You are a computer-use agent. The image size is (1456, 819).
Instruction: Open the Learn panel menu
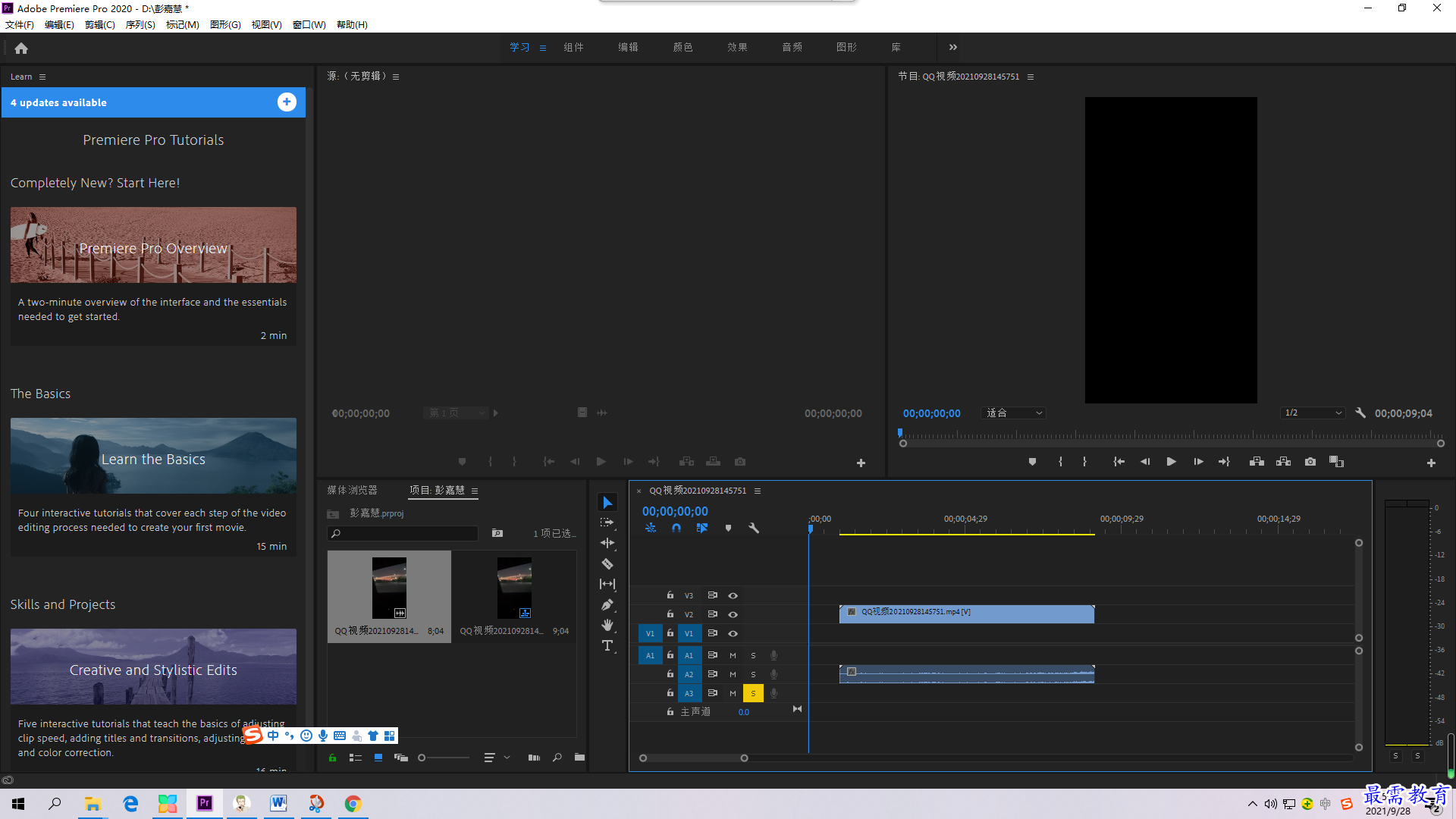[x=42, y=77]
